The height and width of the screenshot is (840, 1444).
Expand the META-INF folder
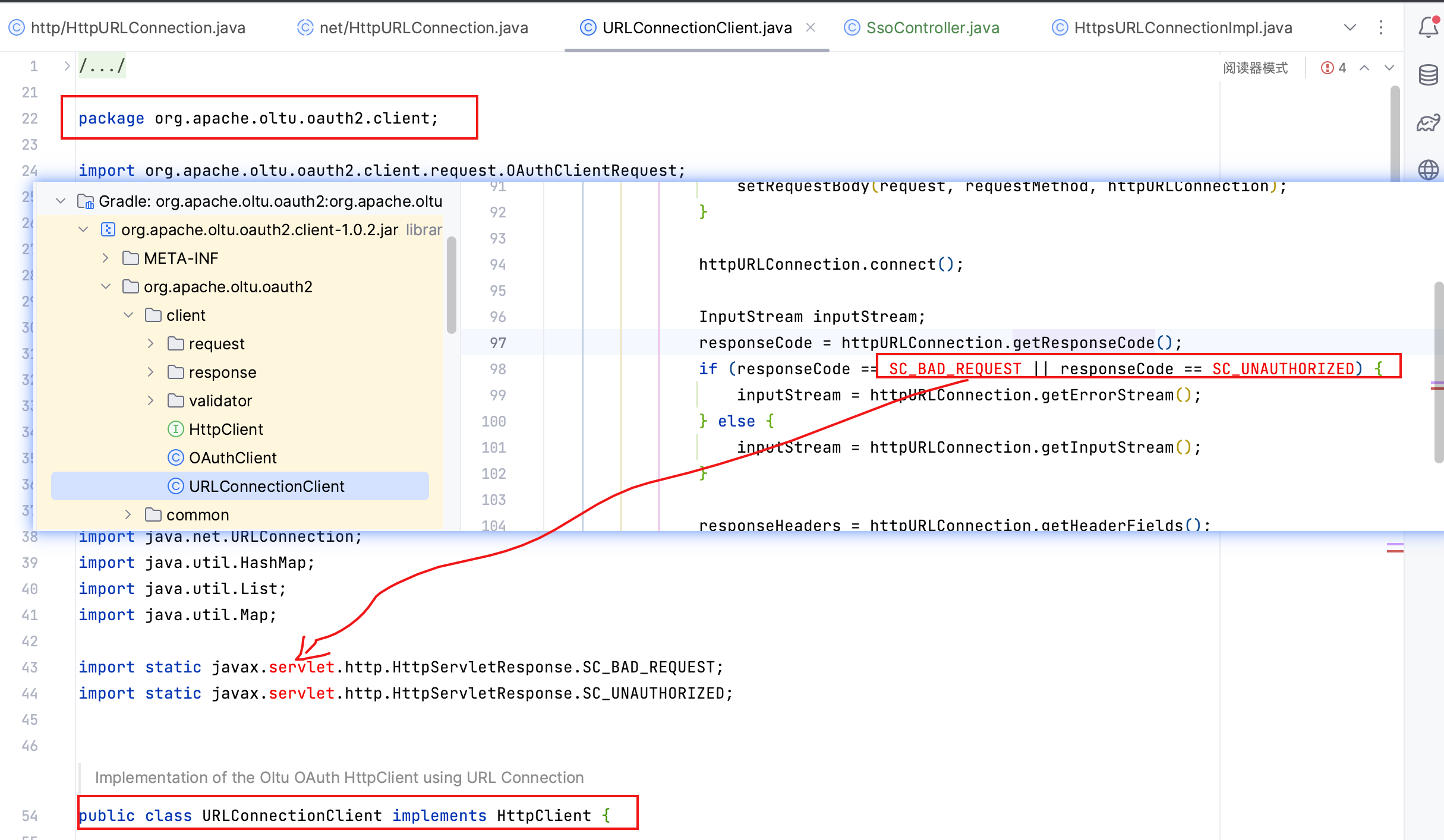coord(106,258)
